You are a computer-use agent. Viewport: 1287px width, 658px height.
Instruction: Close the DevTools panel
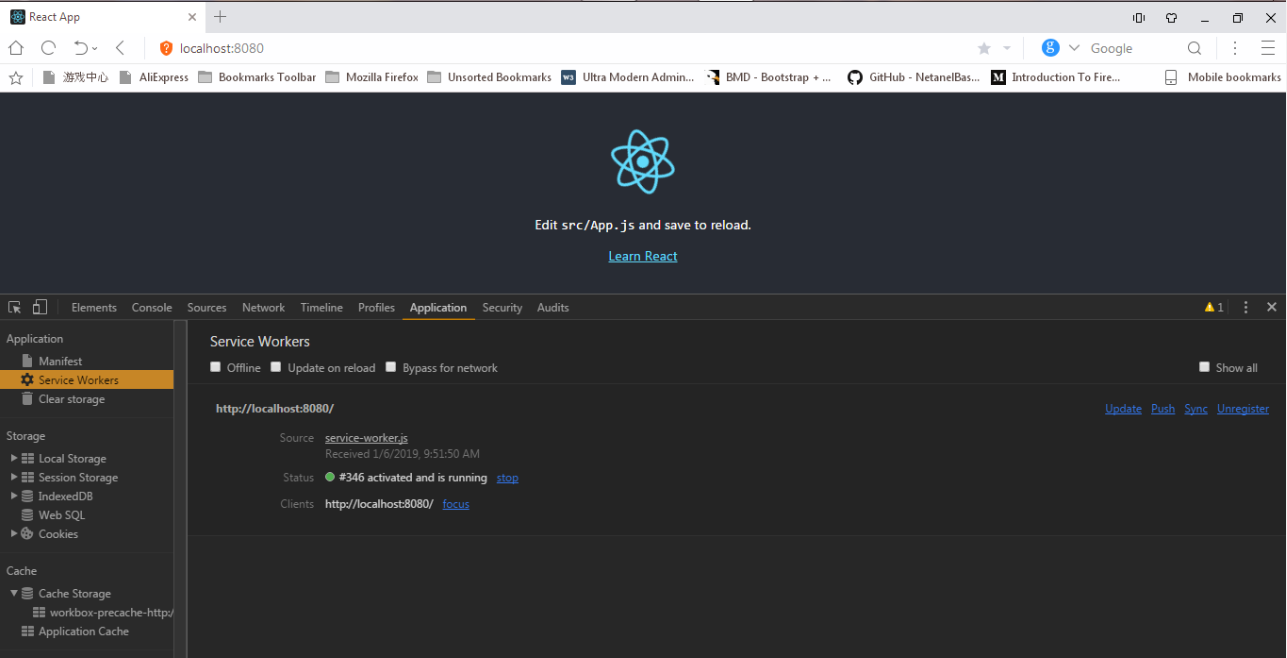[1272, 307]
